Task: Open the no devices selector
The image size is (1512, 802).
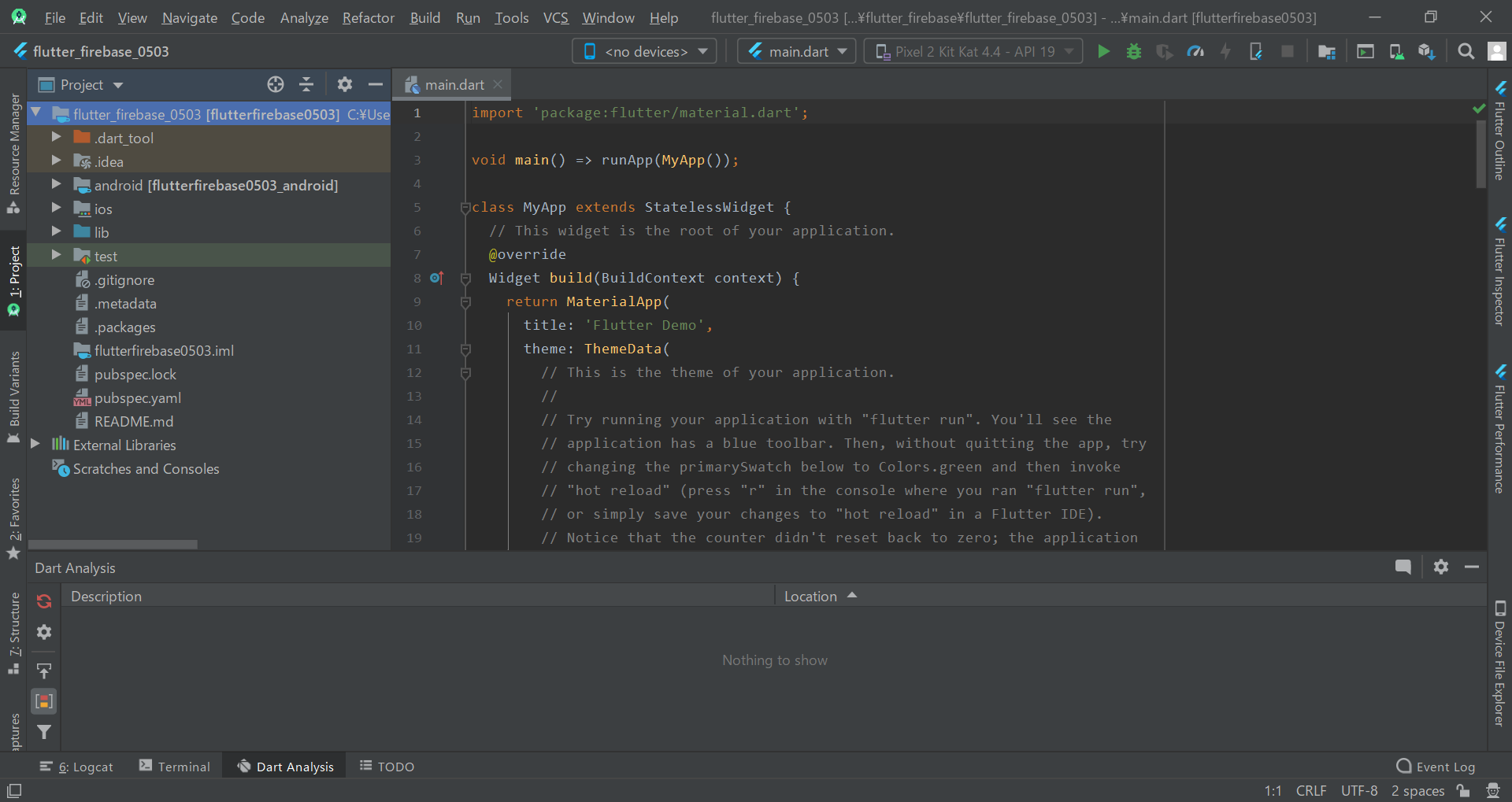Action: (x=643, y=51)
